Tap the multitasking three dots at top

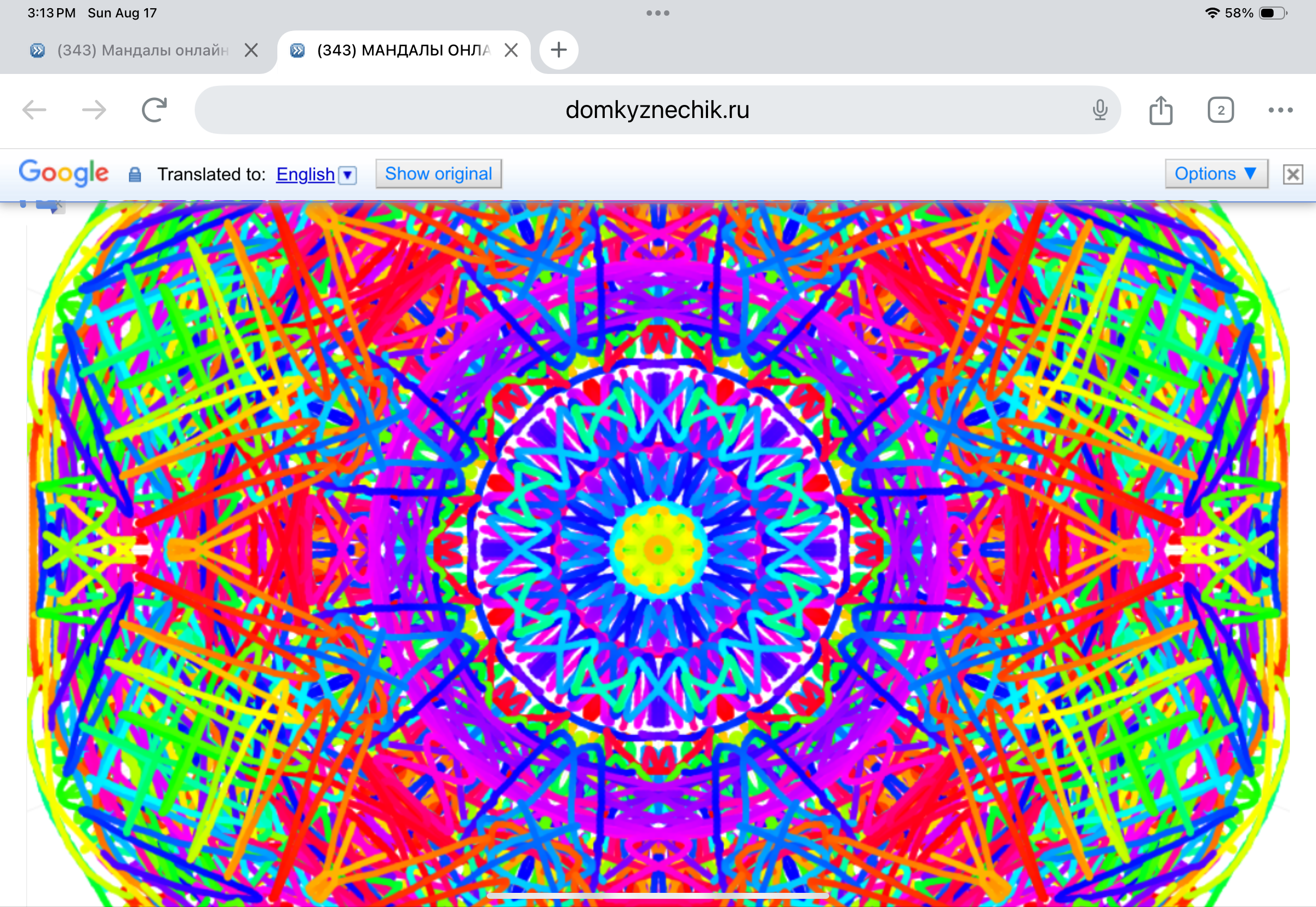point(657,13)
